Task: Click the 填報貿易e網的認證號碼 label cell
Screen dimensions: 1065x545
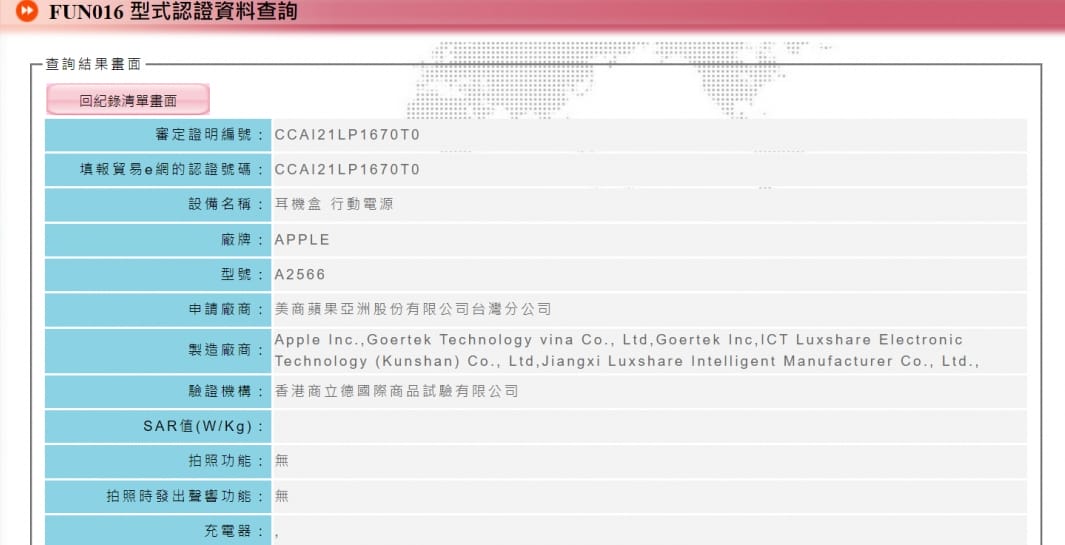Action: [x=158, y=169]
